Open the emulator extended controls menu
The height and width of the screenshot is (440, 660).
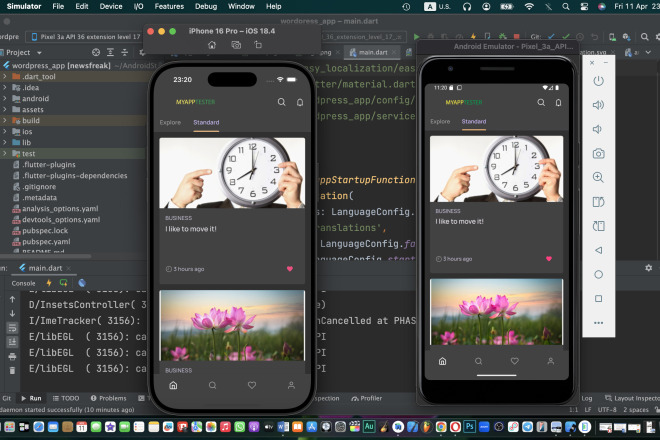[x=598, y=323]
